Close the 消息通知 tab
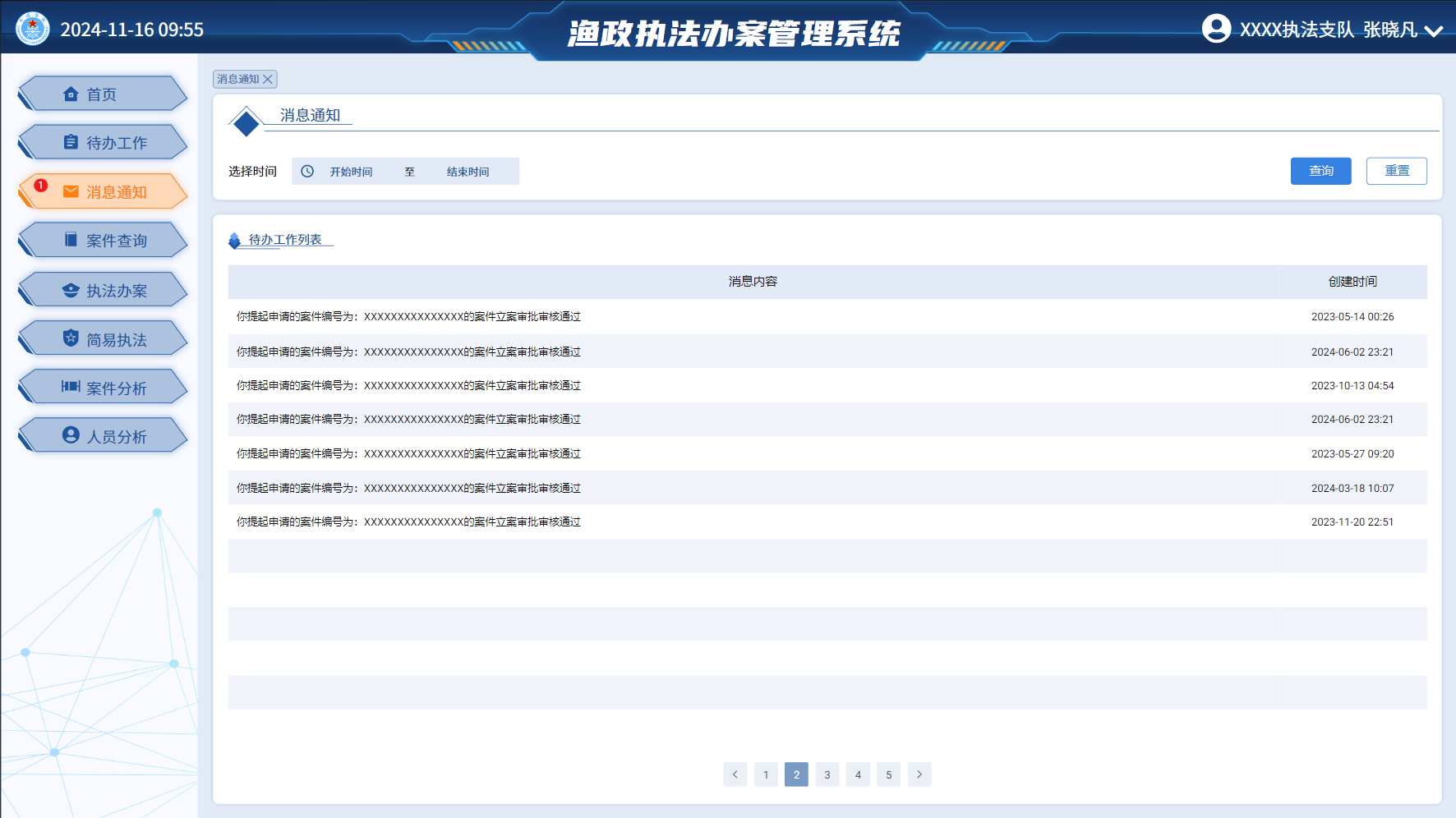1456x818 pixels. [x=268, y=80]
